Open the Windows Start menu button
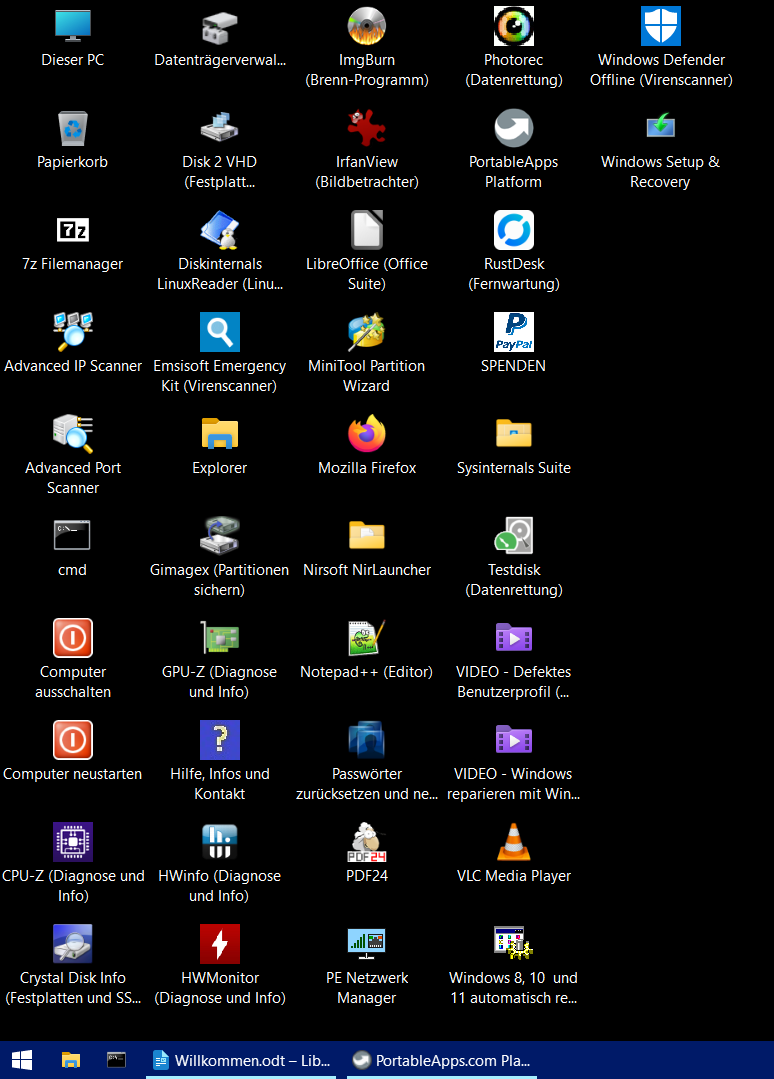774x1079 pixels. (21, 1060)
